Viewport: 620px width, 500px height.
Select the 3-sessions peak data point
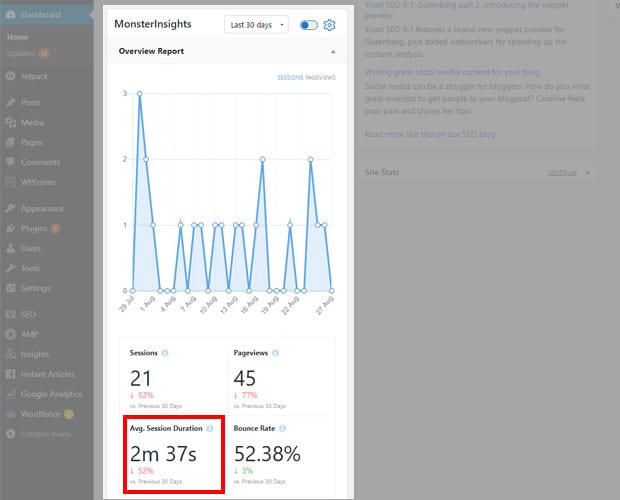click(x=140, y=94)
